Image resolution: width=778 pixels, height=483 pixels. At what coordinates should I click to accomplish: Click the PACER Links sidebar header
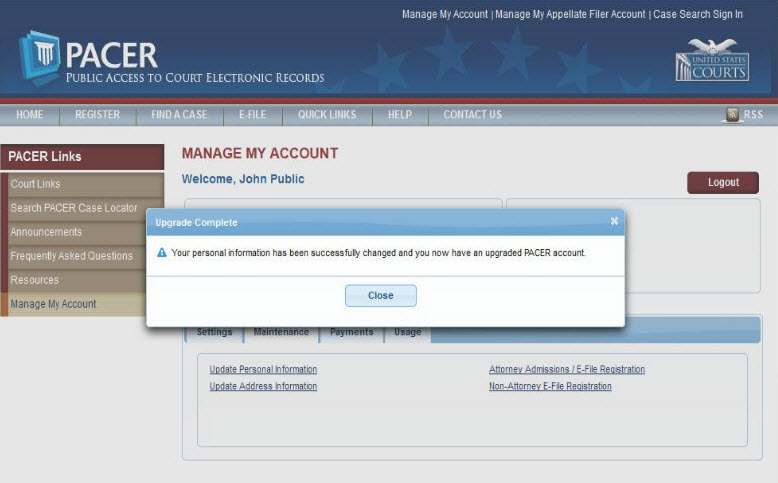(x=82, y=157)
